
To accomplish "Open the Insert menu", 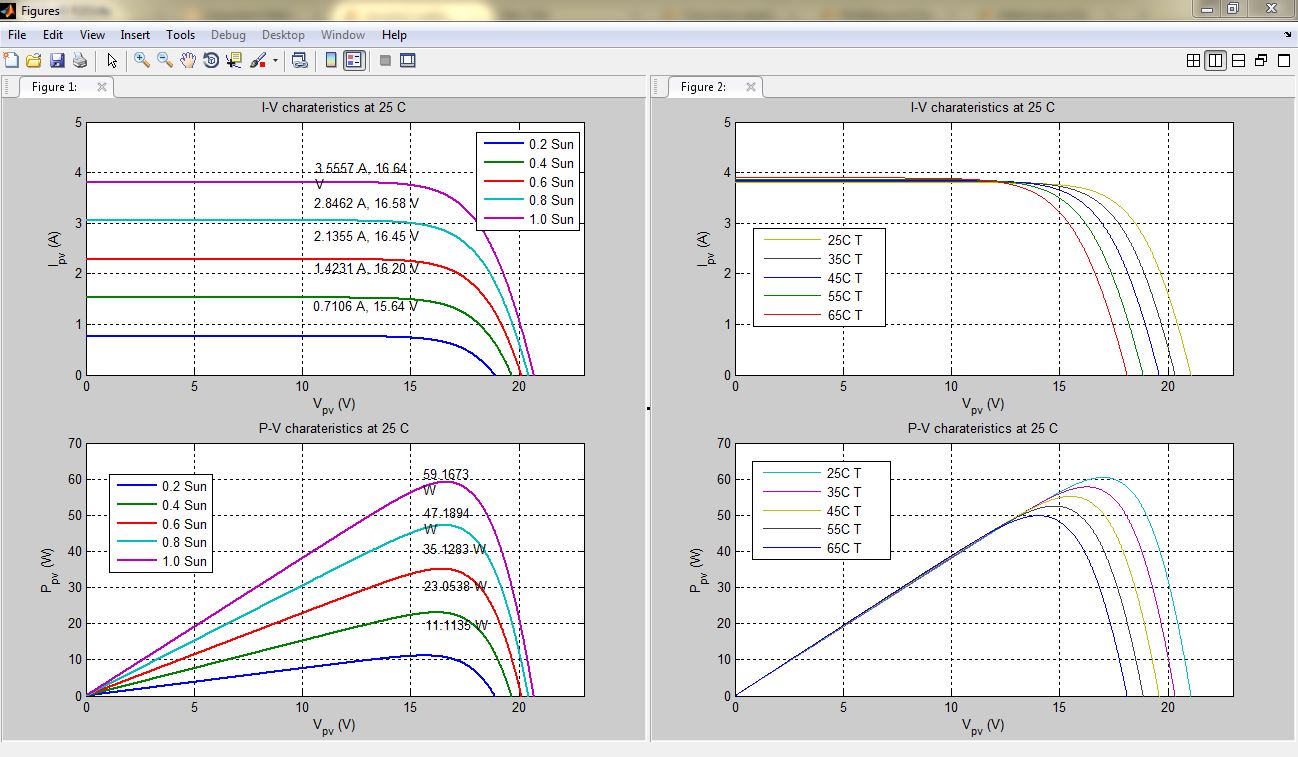I will [135, 35].
